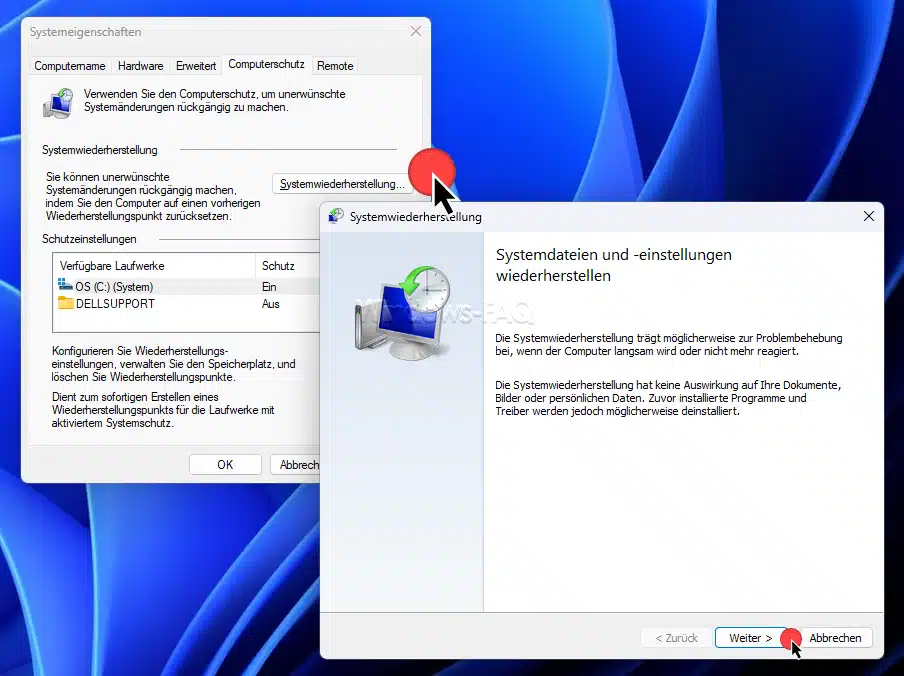The height and width of the screenshot is (676, 904).
Task: Select the Erweitert tab
Action: point(196,66)
